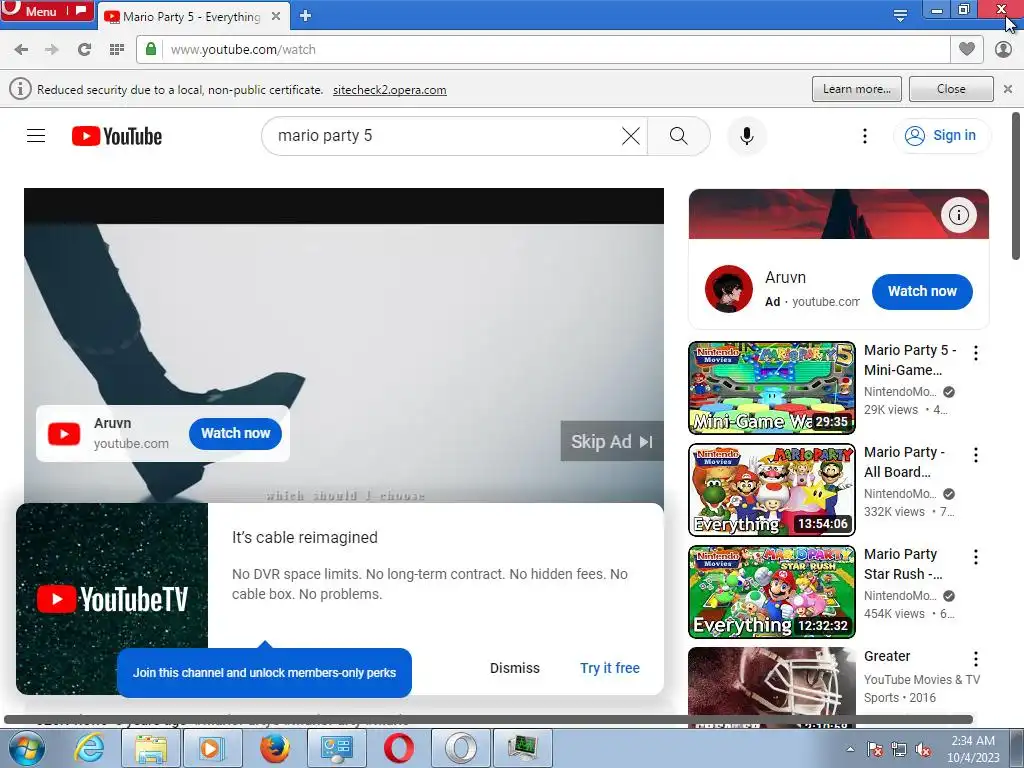Image resolution: width=1024 pixels, height=768 pixels.
Task: Open a new tab with plus button
Action: point(305,16)
